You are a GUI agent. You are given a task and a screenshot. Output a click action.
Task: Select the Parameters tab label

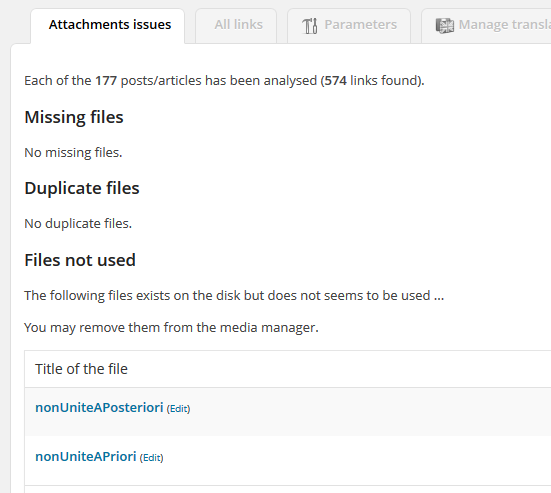[x=361, y=25]
